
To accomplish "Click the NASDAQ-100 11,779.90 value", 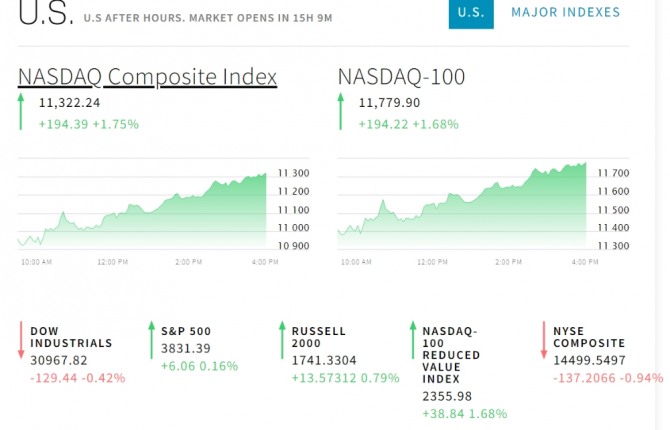I will pyautogui.click(x=389, y=102).
